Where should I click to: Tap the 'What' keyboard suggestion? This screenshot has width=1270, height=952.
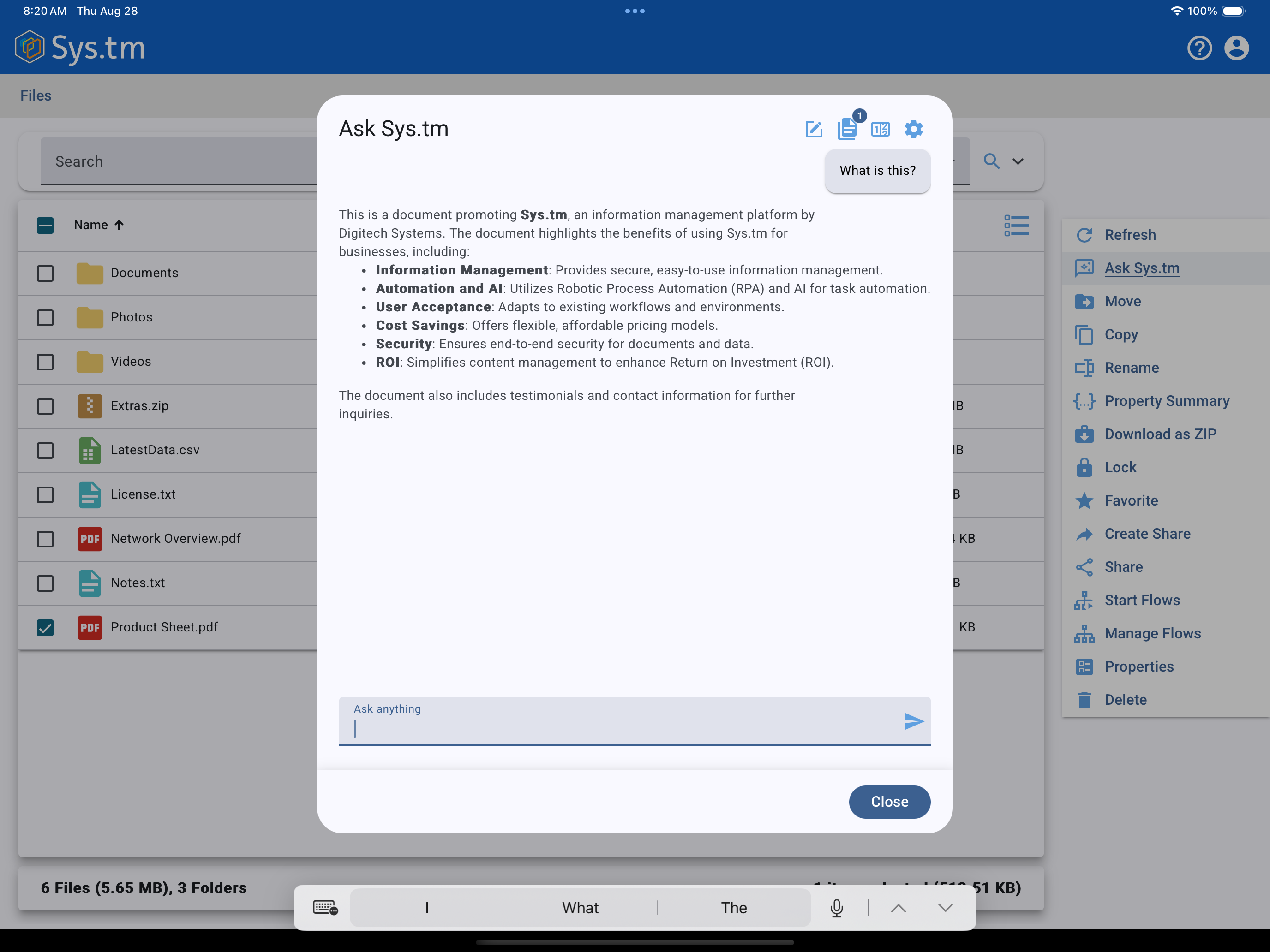coord(580,908)
